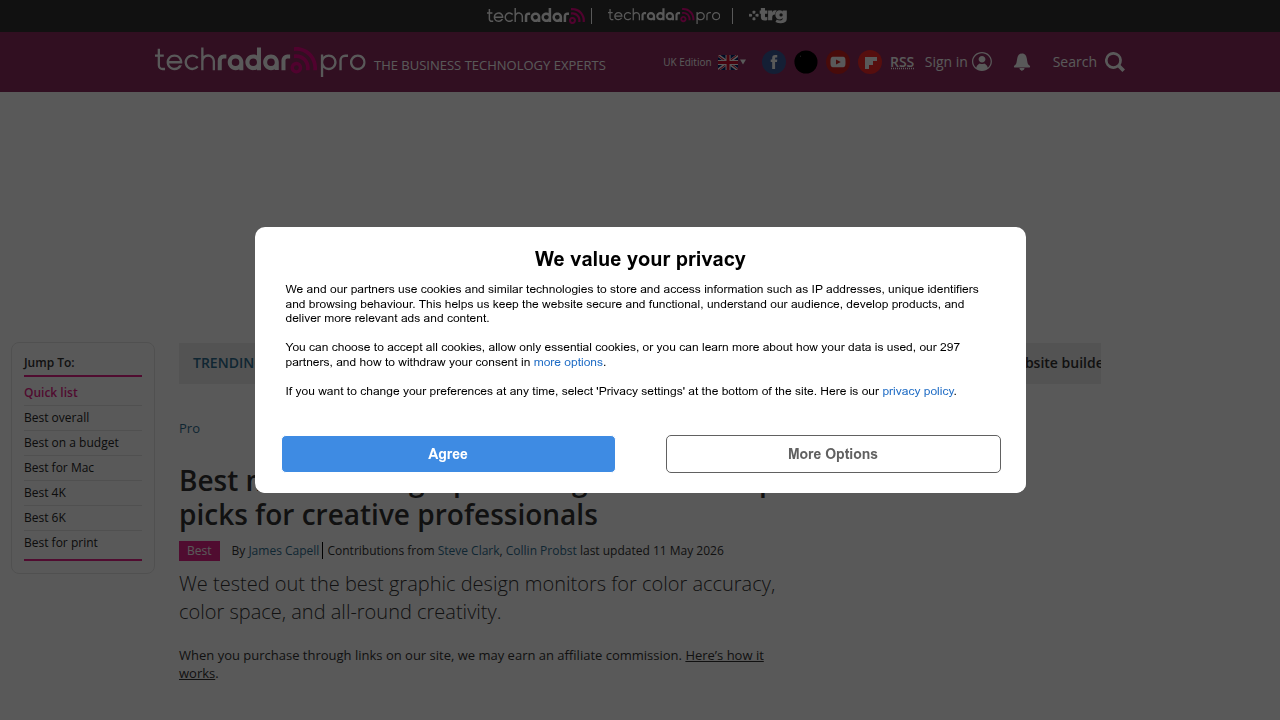The height and width of the screenshot is (720, 1280).
Task: Jump to Best overall section
Action: click(57, 417)
